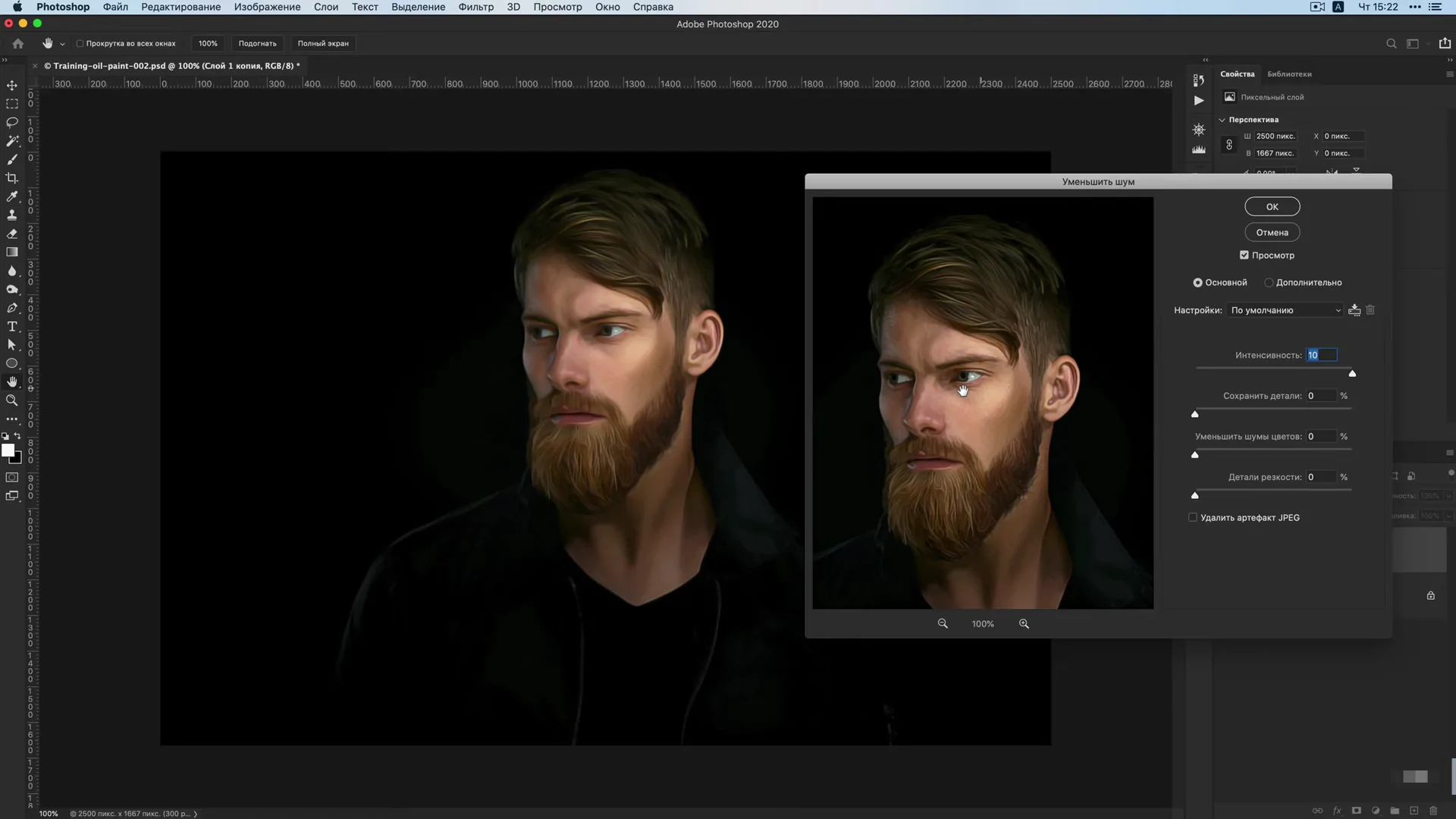The height and width of the screenshot is (819, 1456).
Task: Click the Home icon in options bar
Action: pyautogui.click(x=18, y=43)
